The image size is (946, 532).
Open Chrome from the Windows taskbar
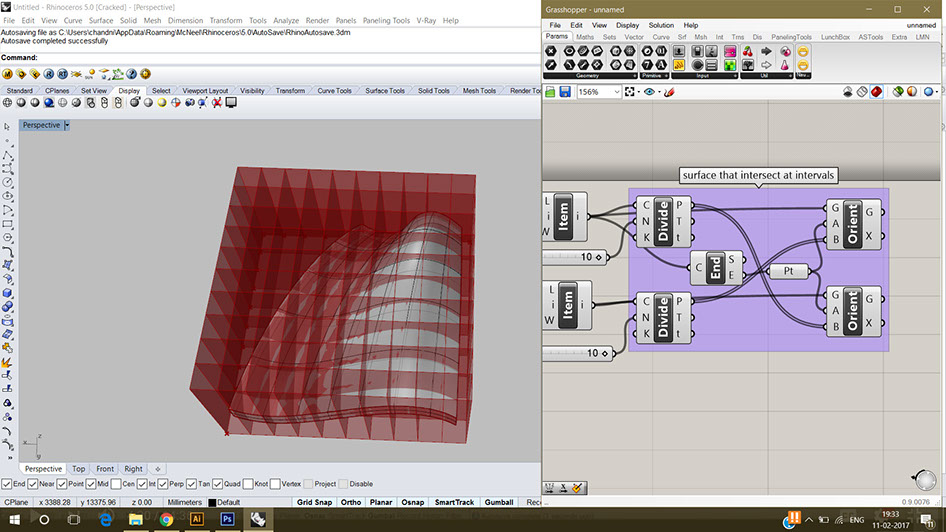[x=166, y=519]
